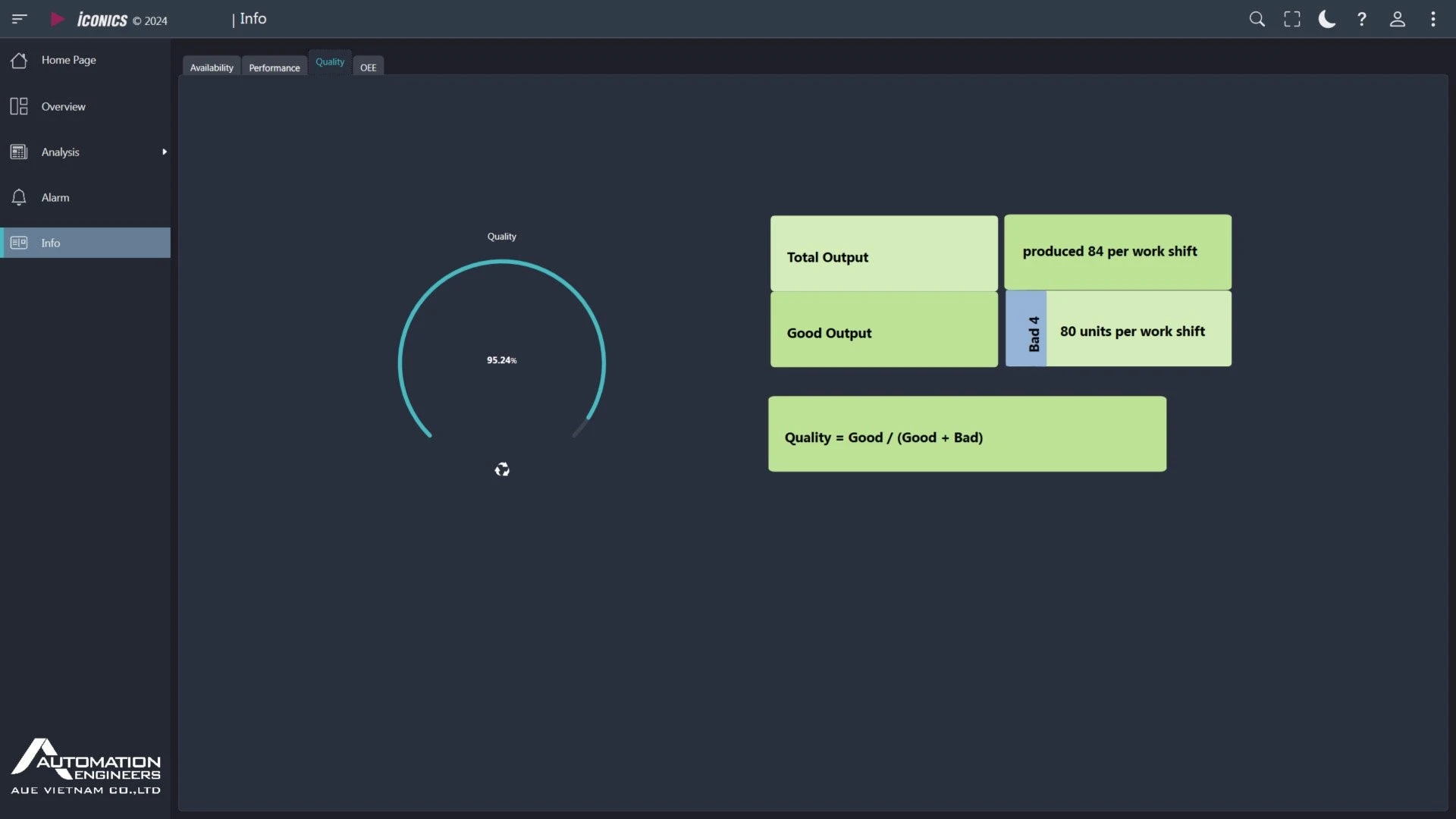Image resolution: width=1456 pixels, height=819 pixels.
Task: Click the search icon in toolbar
Action: click(x=1257, y=18)
